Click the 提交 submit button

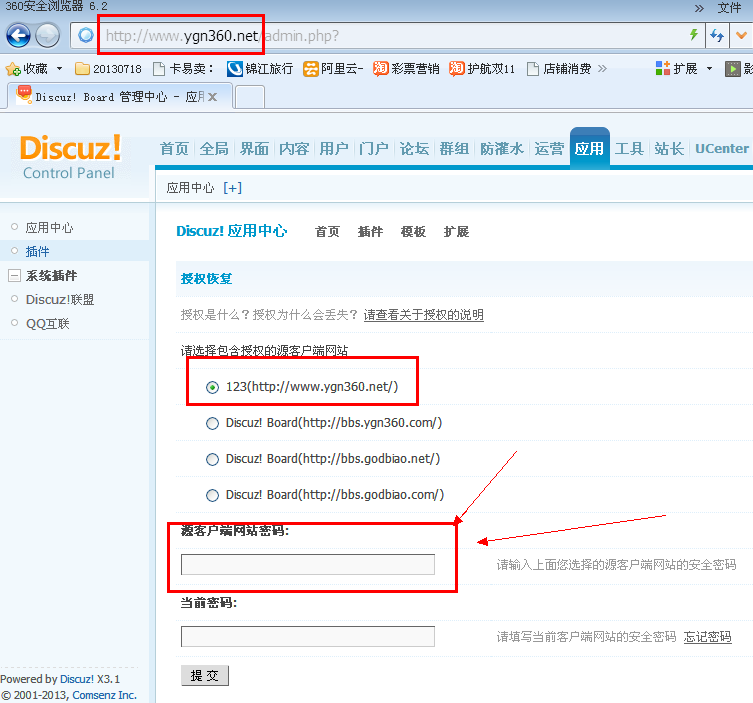click(205, 676)
